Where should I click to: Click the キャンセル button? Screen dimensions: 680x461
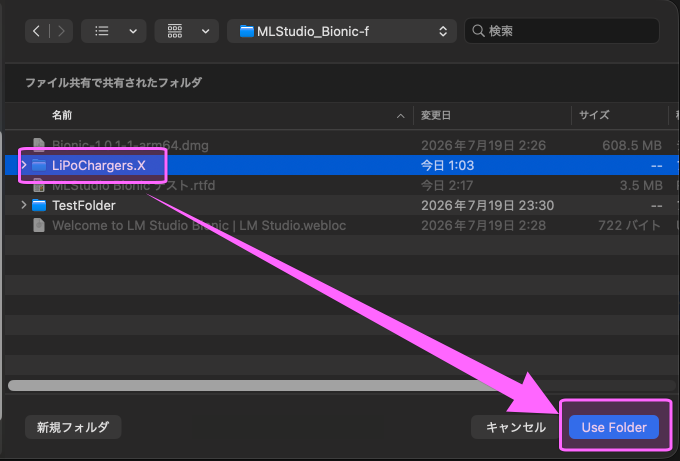pos(516,427)
